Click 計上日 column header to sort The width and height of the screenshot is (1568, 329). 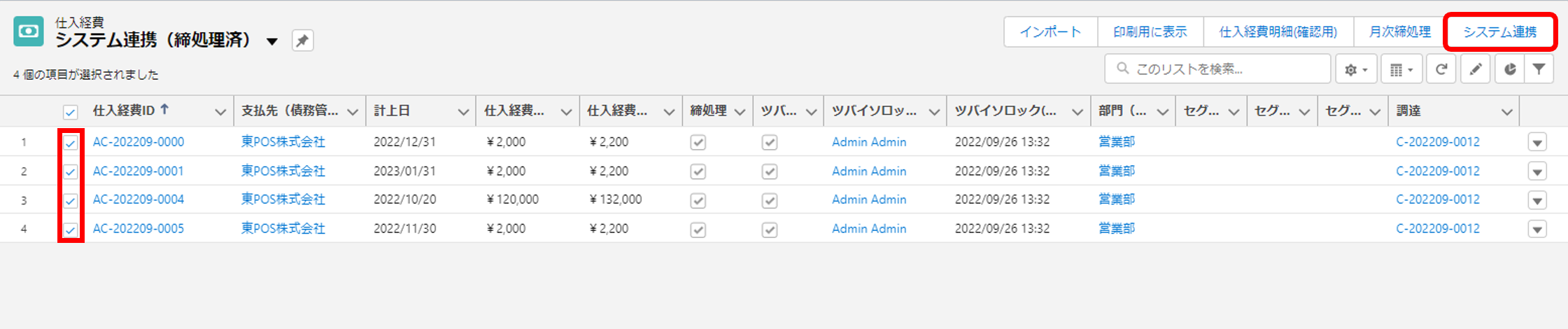click(x=392, y=111)
